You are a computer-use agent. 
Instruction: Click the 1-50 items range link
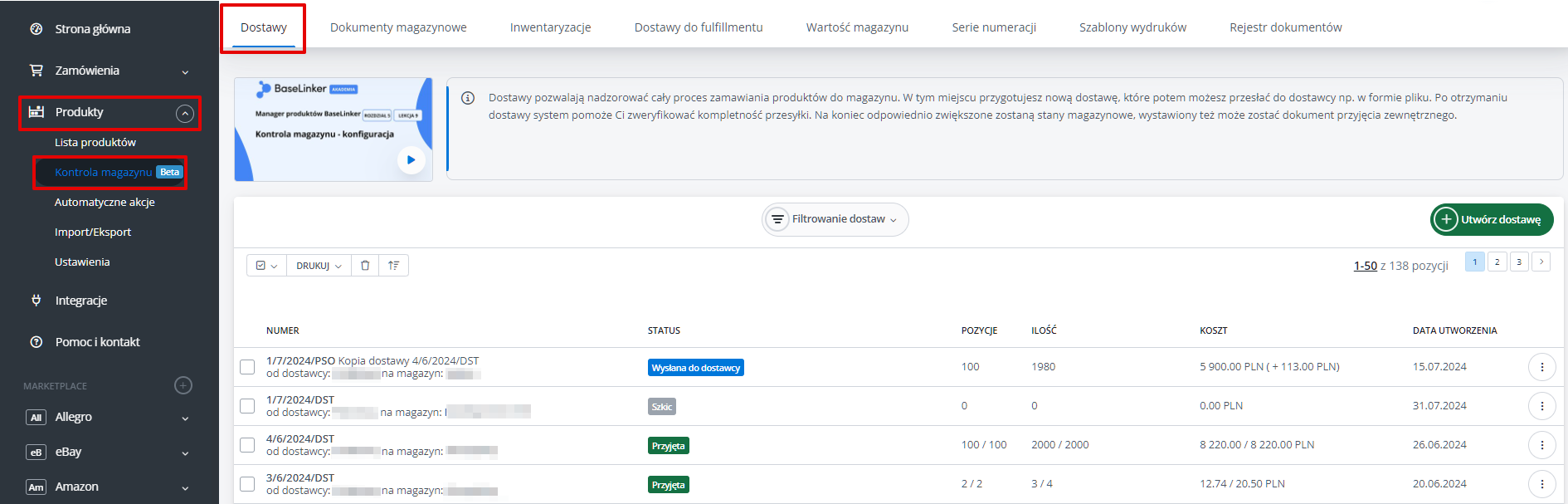point(1366,266)
